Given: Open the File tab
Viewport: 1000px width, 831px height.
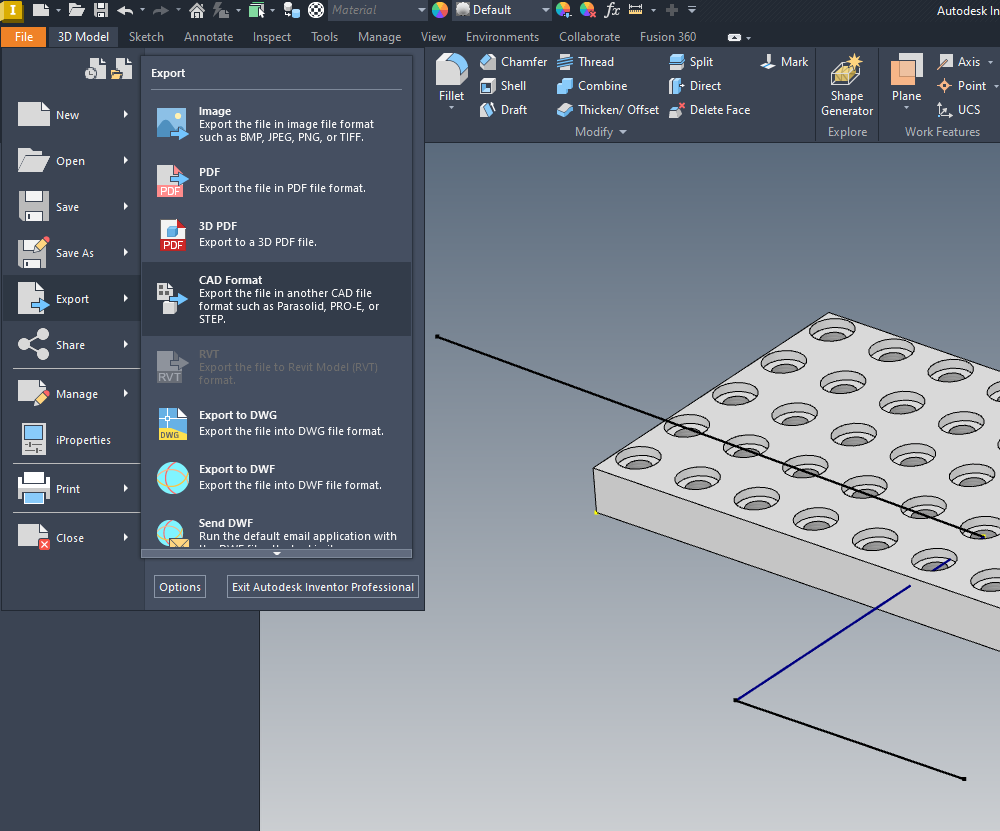Looking at the screenshot, I should tap(24, 37).
